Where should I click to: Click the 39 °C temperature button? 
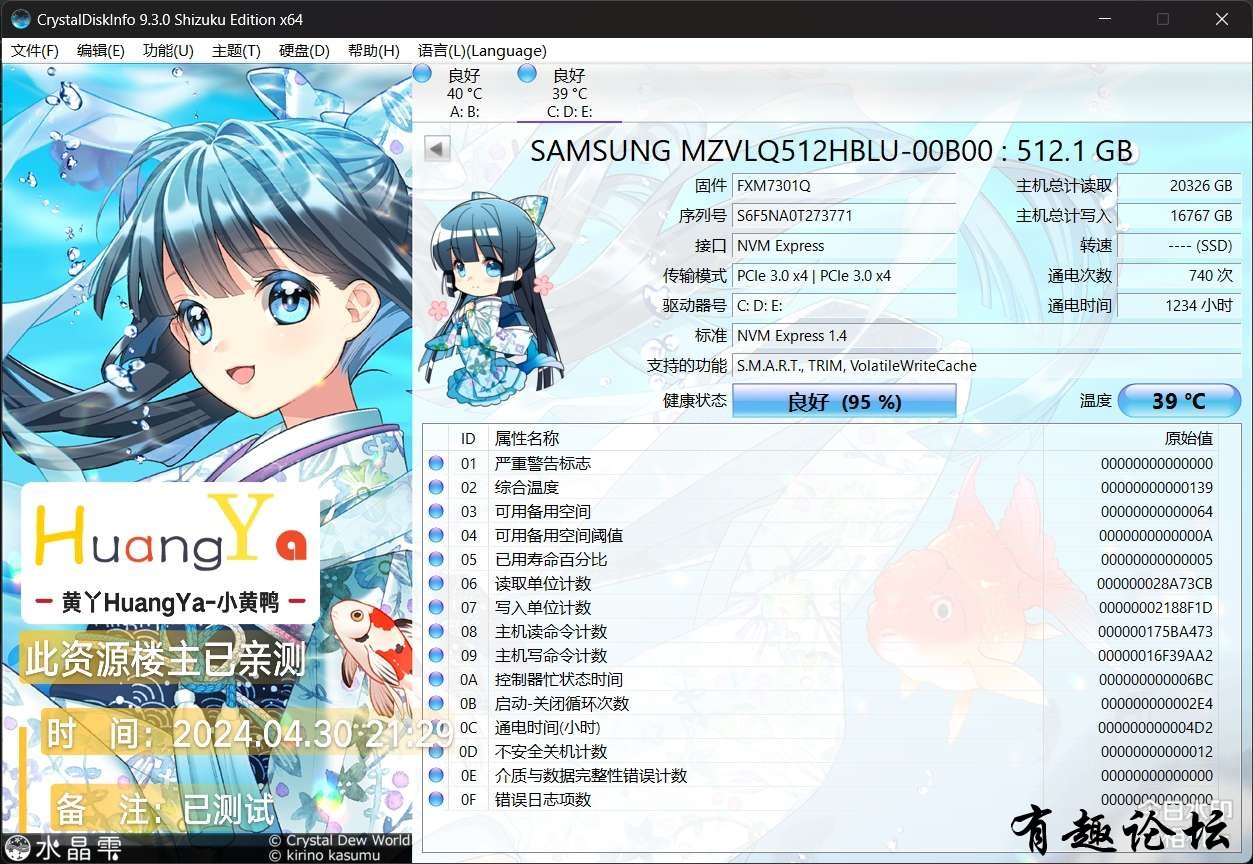coord(1179,401)
